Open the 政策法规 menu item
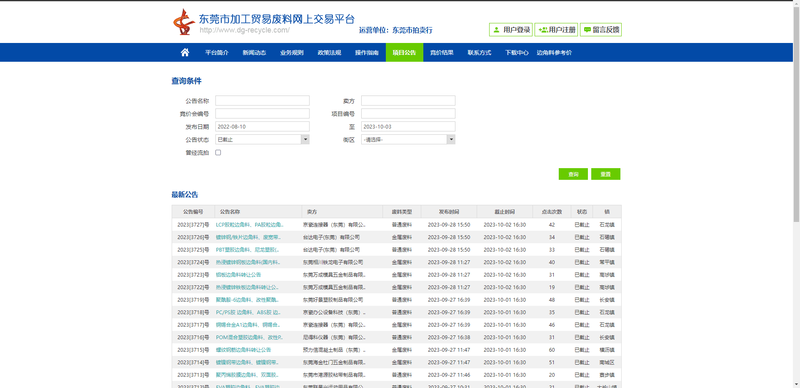 (329, 53)
